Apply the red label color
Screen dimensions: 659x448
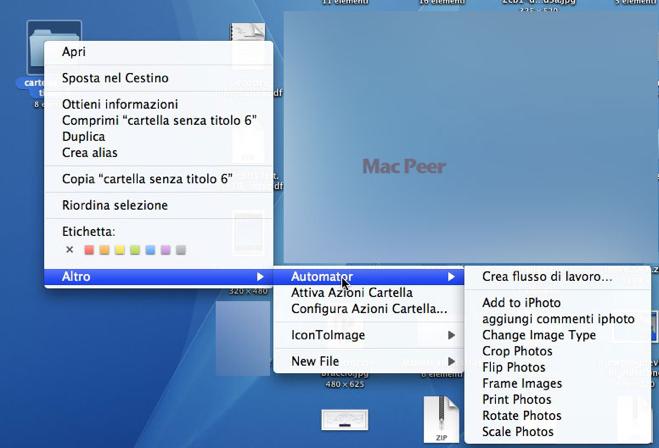point(89,250)
